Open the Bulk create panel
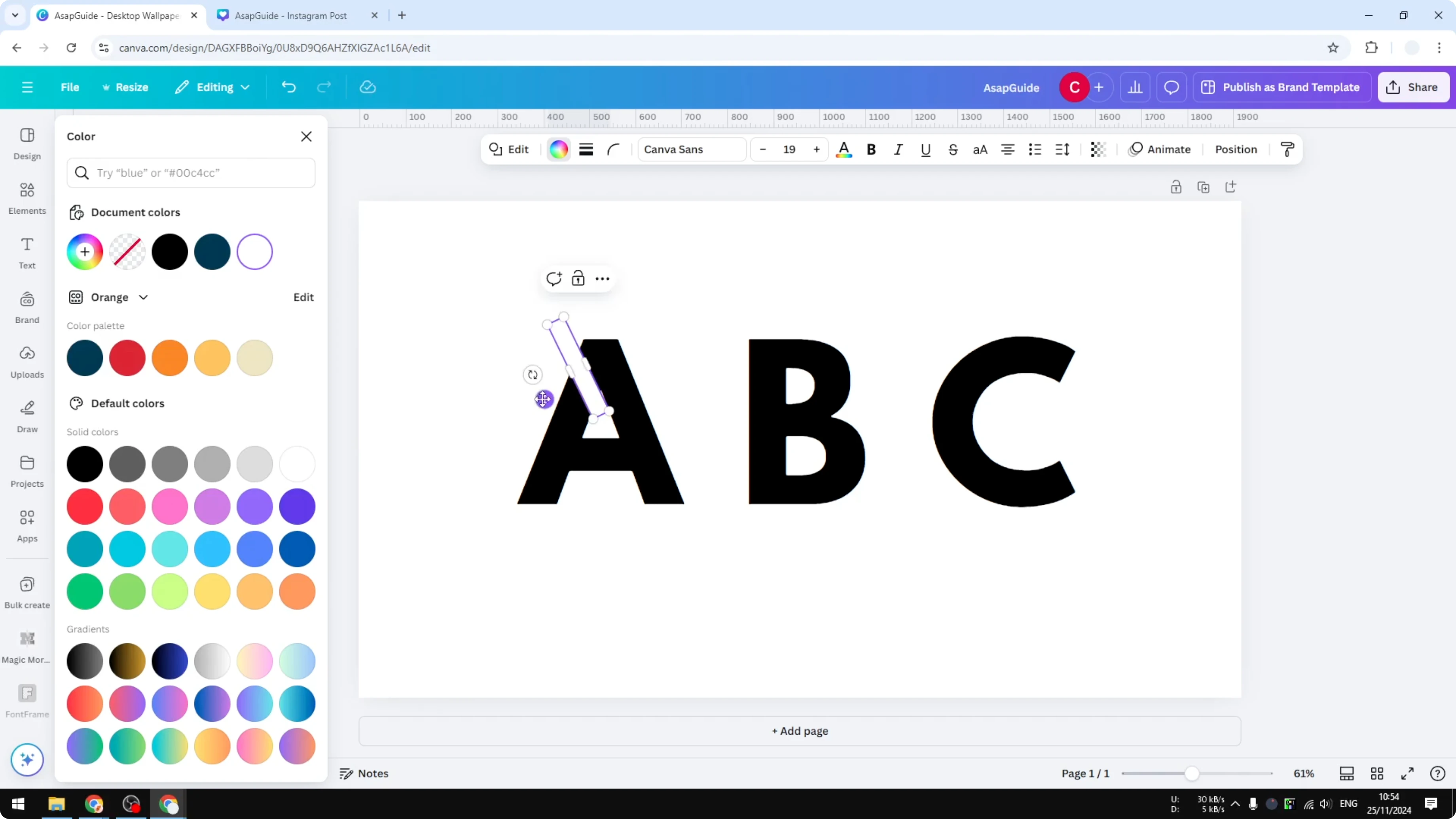The height and width of the screenshot is (819, 1456). pyautogui.click(x=27, y=591)
